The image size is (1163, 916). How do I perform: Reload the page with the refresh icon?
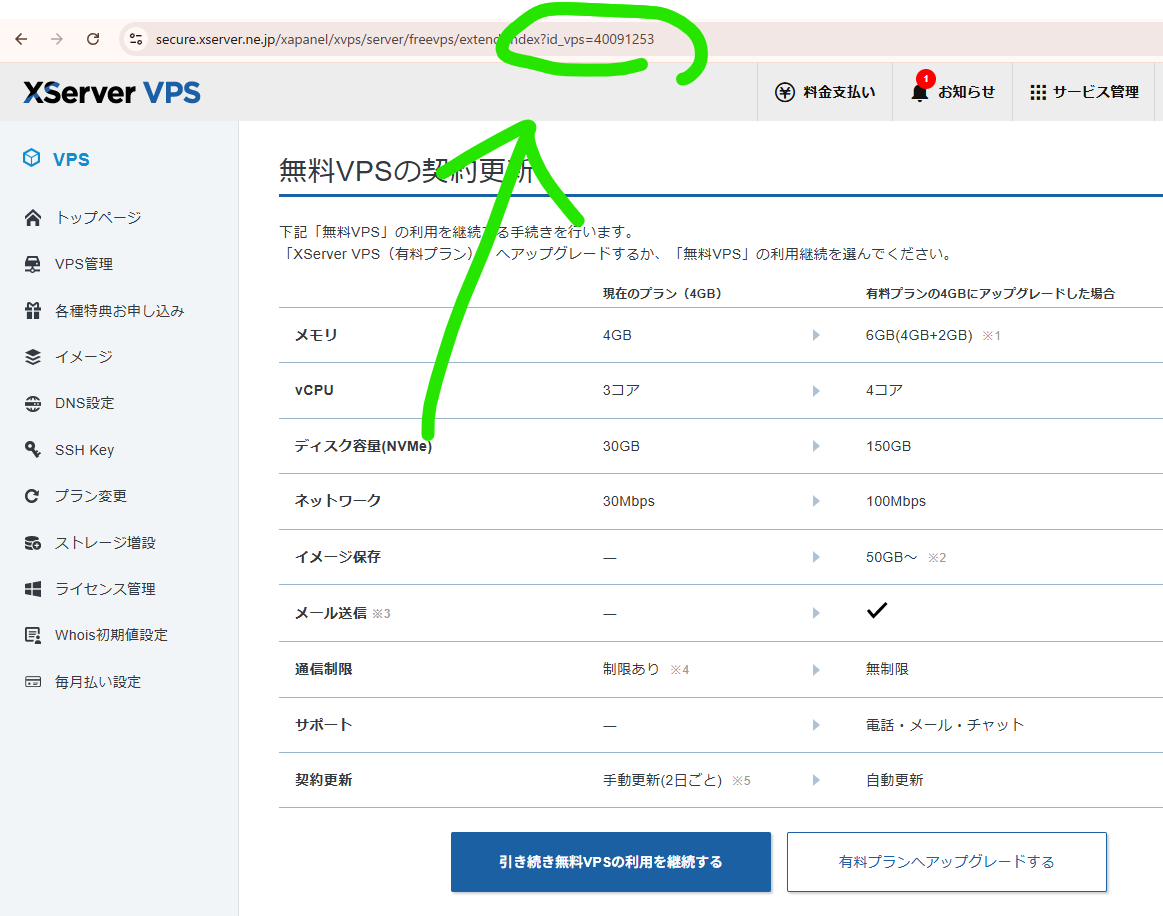(x=93, y=39)
